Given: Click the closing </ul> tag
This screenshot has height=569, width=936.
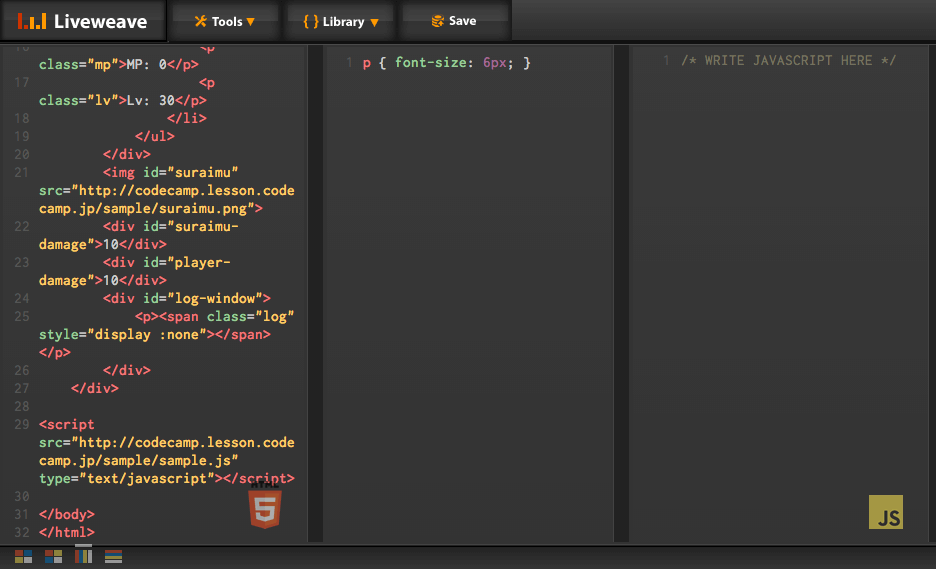Looking at the screenshot, I should tap(155, 136).
